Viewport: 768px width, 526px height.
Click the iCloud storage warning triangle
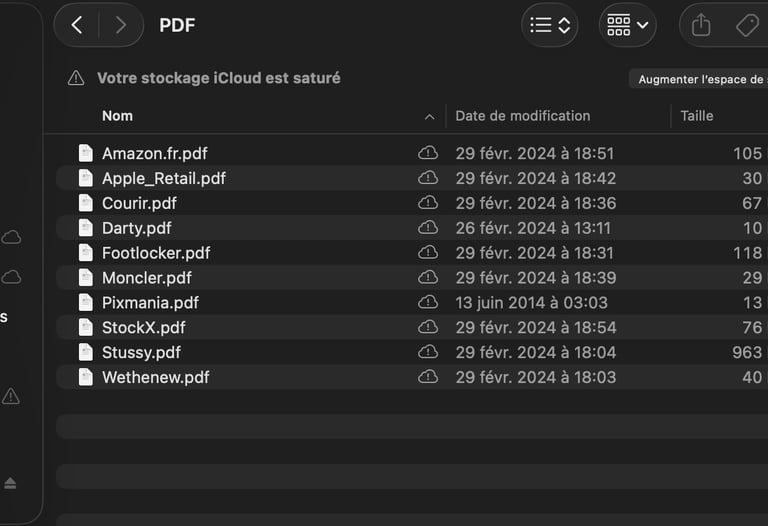pos(76,78)
